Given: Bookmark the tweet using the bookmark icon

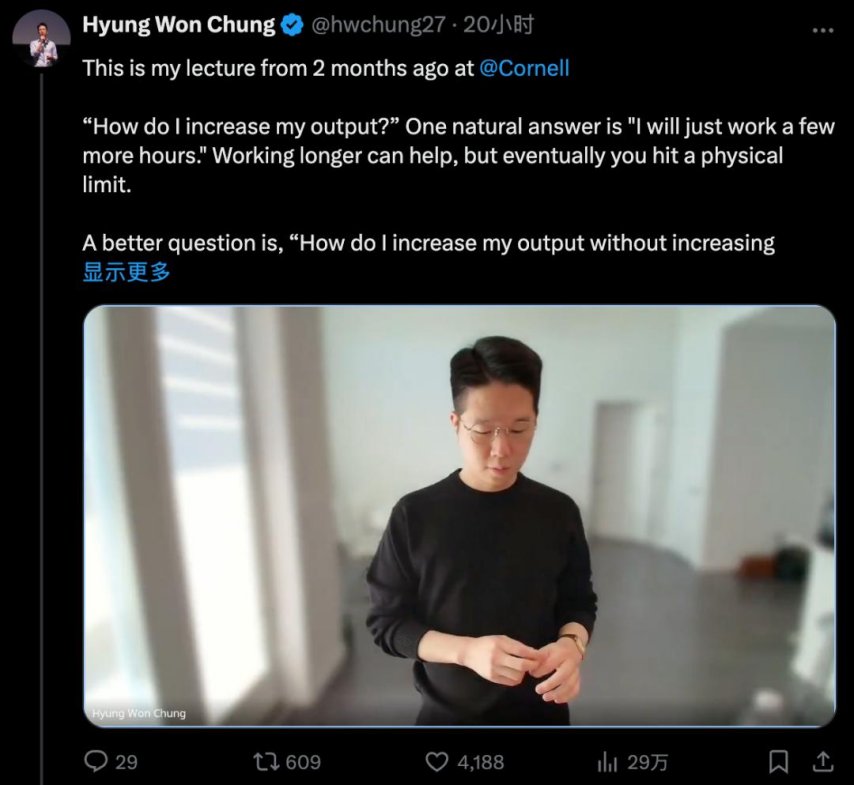Looking at the screenshot, I should click(781, 761).
